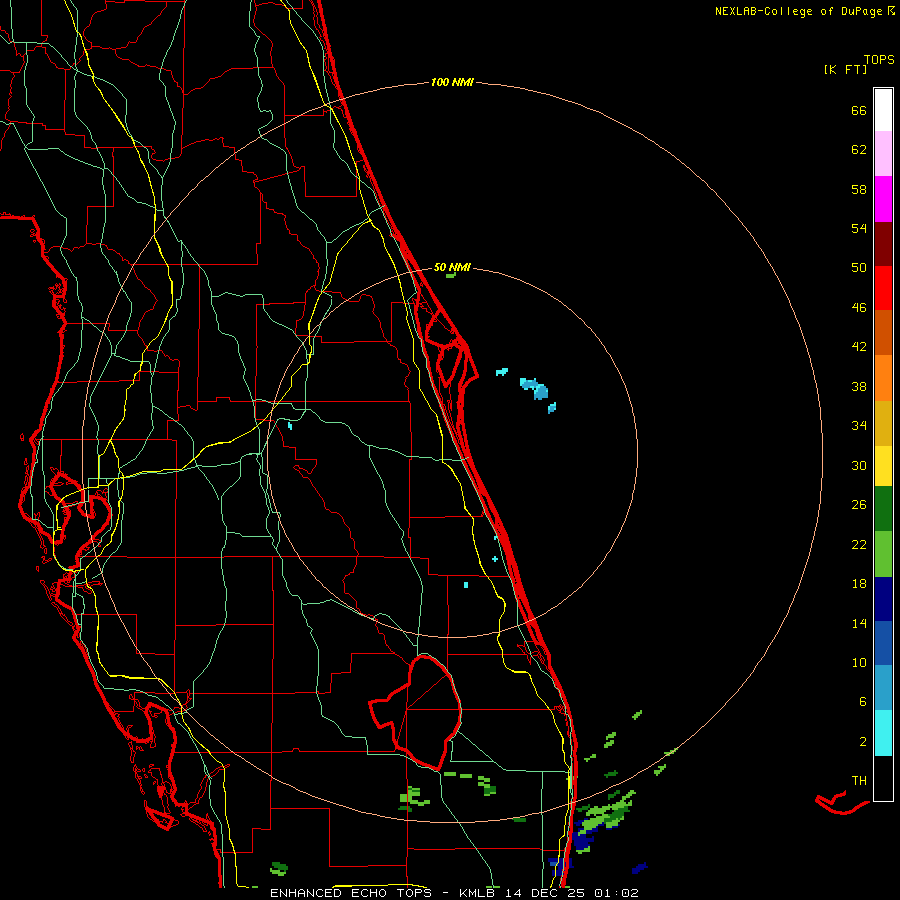
Task: Click the 50 legend value
Action: (859, 268)
